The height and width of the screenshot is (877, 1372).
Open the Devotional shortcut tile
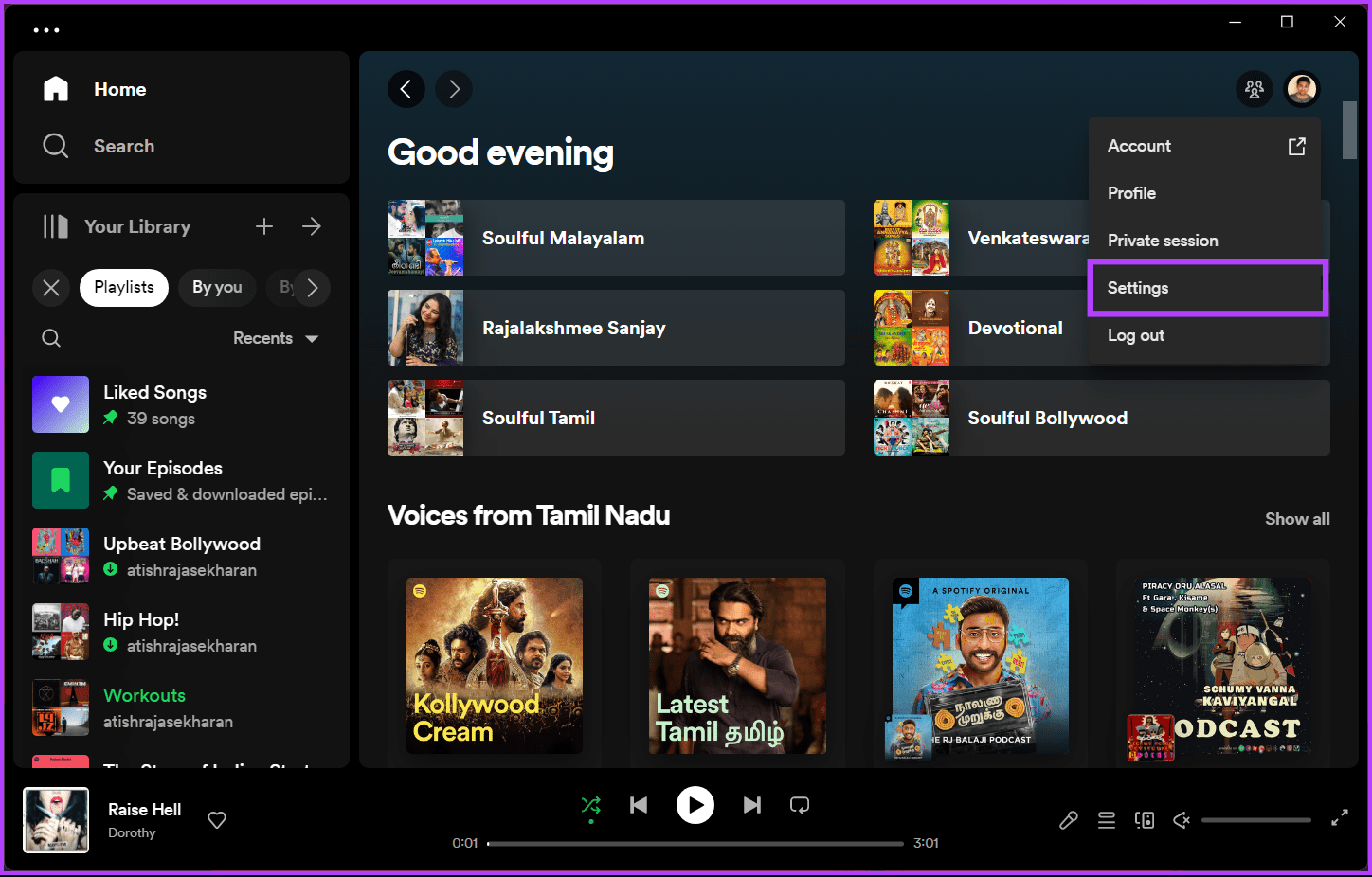(x=981, y=328)
